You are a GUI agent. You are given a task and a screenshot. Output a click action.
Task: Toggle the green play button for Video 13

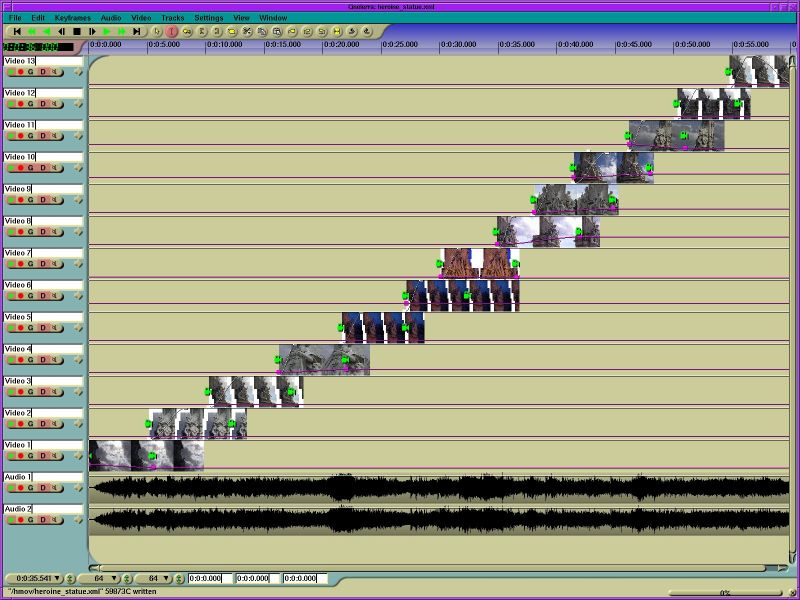tap(10, 72)
